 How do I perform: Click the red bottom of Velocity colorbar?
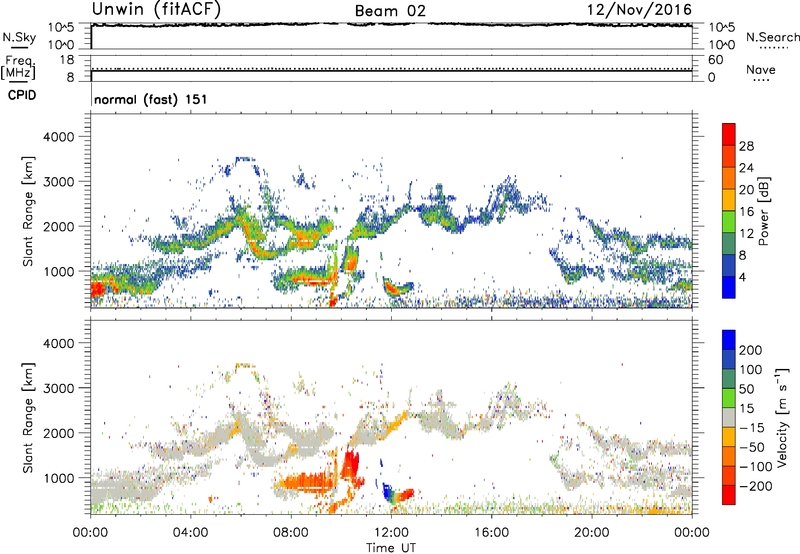point(729,495)
